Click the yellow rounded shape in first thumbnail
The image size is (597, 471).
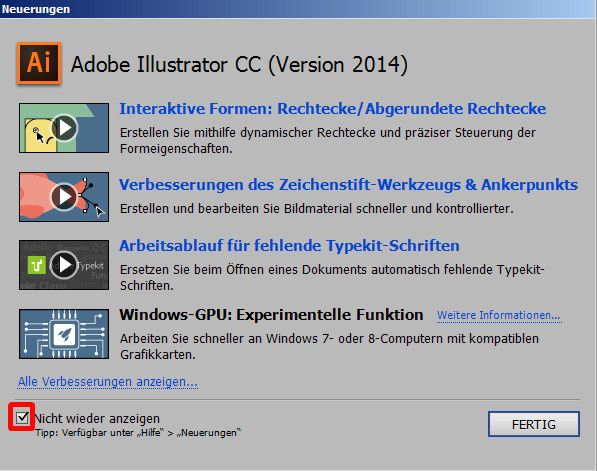pos(39,136)
